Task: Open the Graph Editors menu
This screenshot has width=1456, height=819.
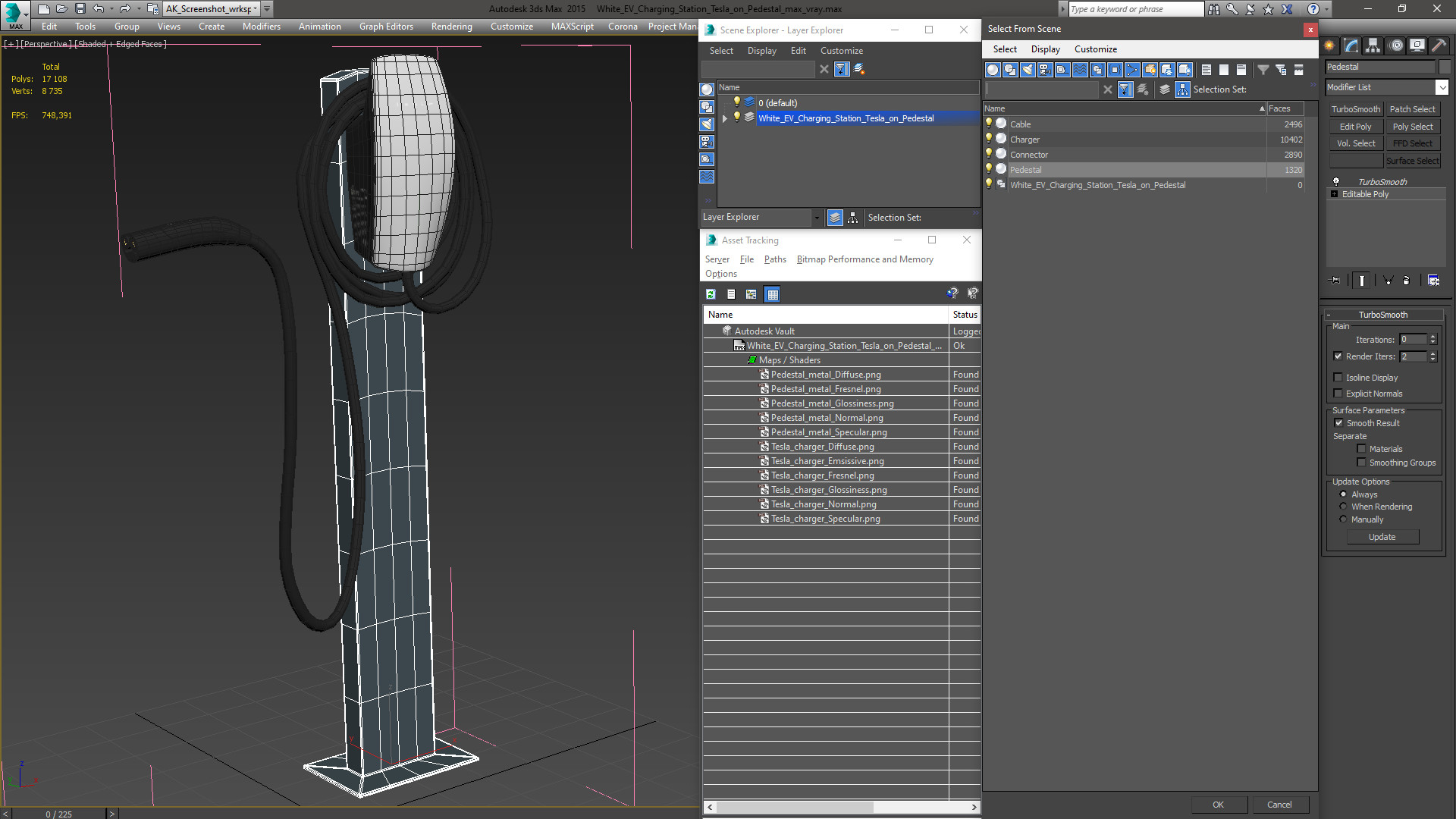Action: 386,27
